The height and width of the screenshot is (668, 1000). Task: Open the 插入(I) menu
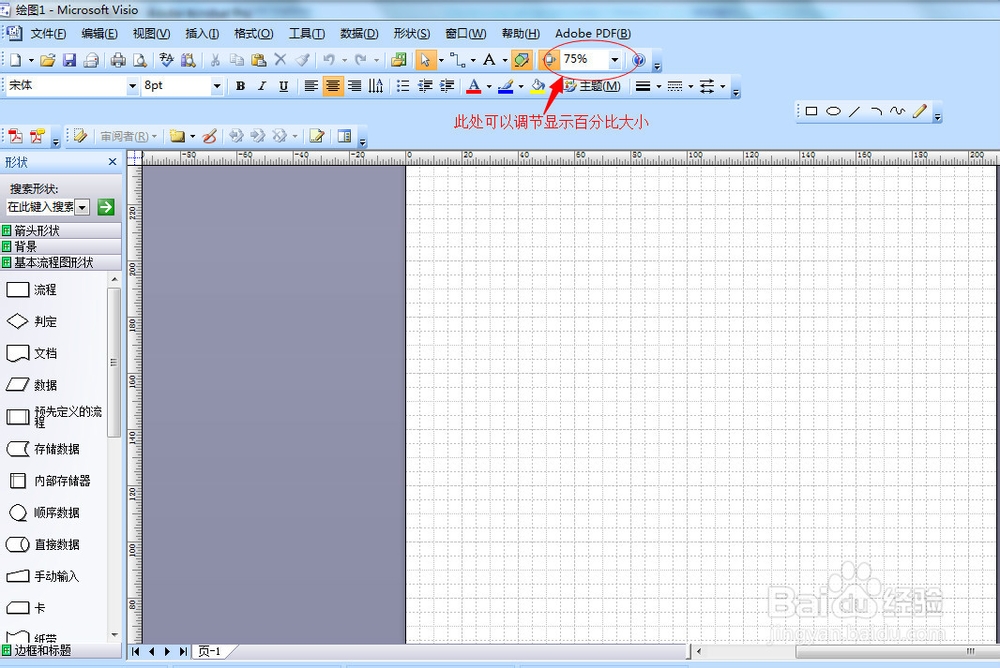(202, 34)
